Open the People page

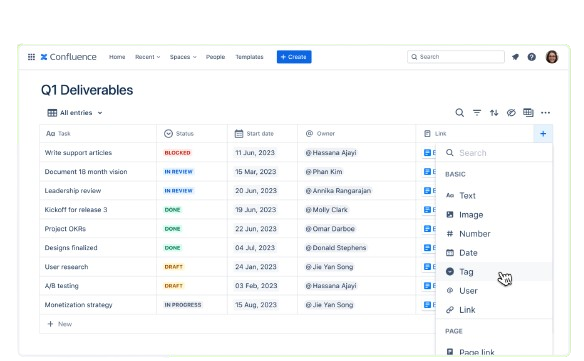(x=215, y=57)
